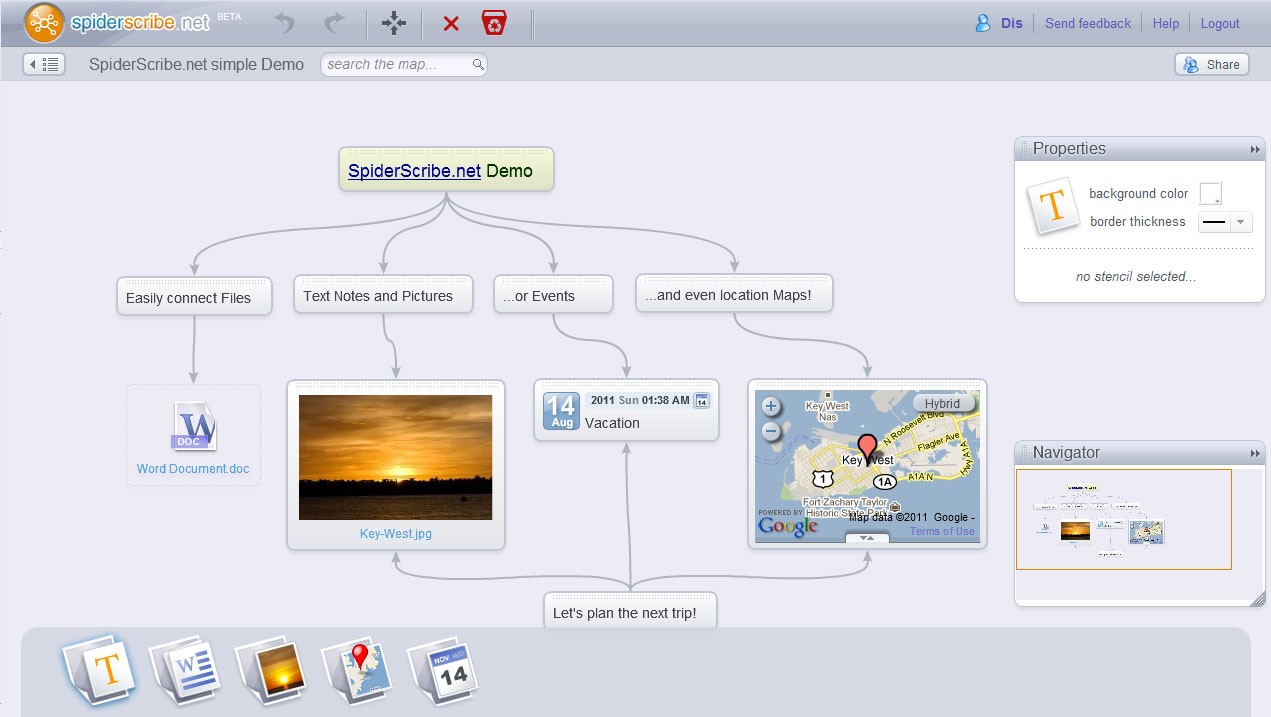Viewport: 1271px width, 717px height.
Task: Click the redo arrow in toolbar
Action: 335,23
